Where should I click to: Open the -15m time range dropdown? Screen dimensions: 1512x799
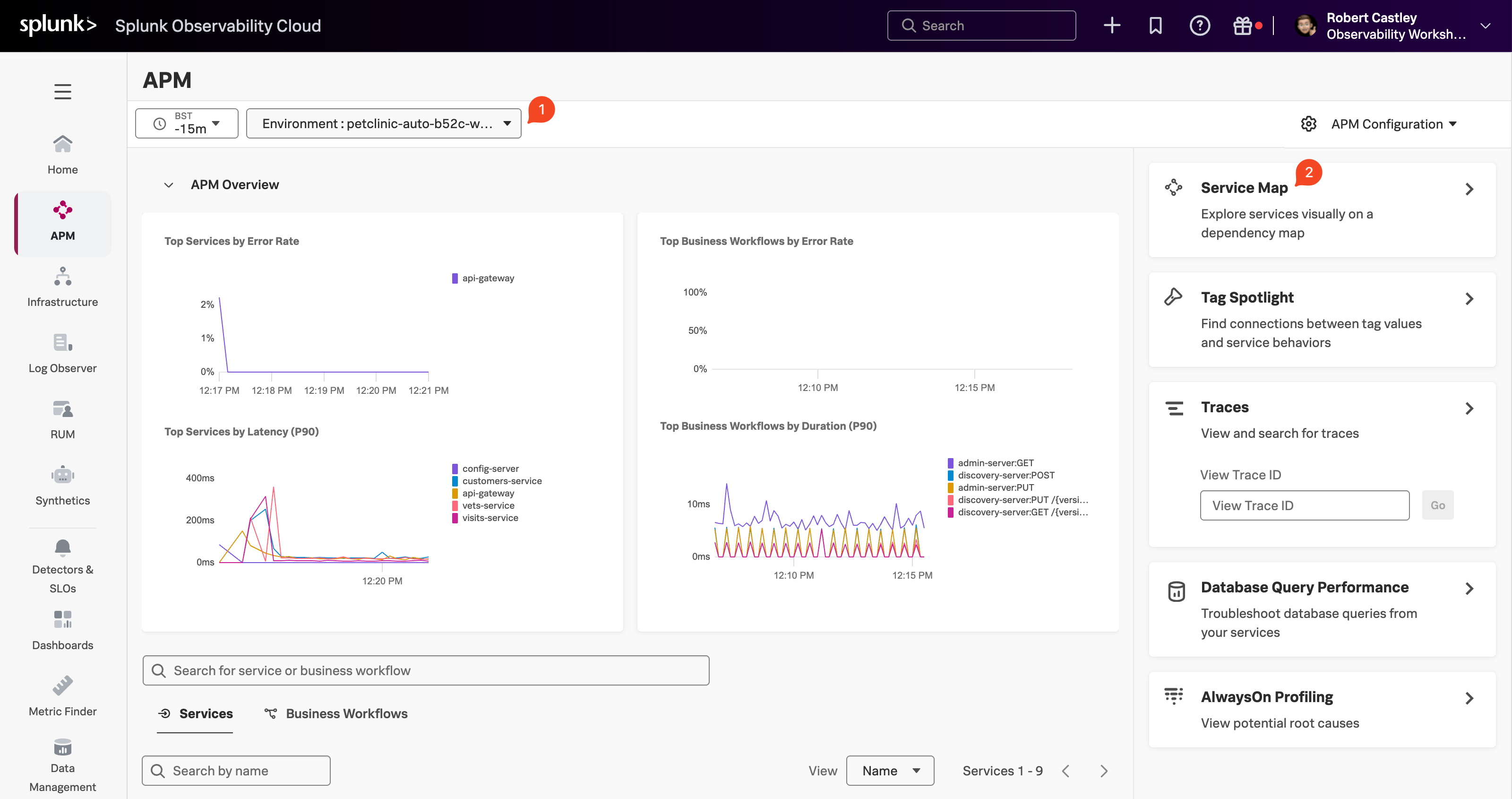187,123
